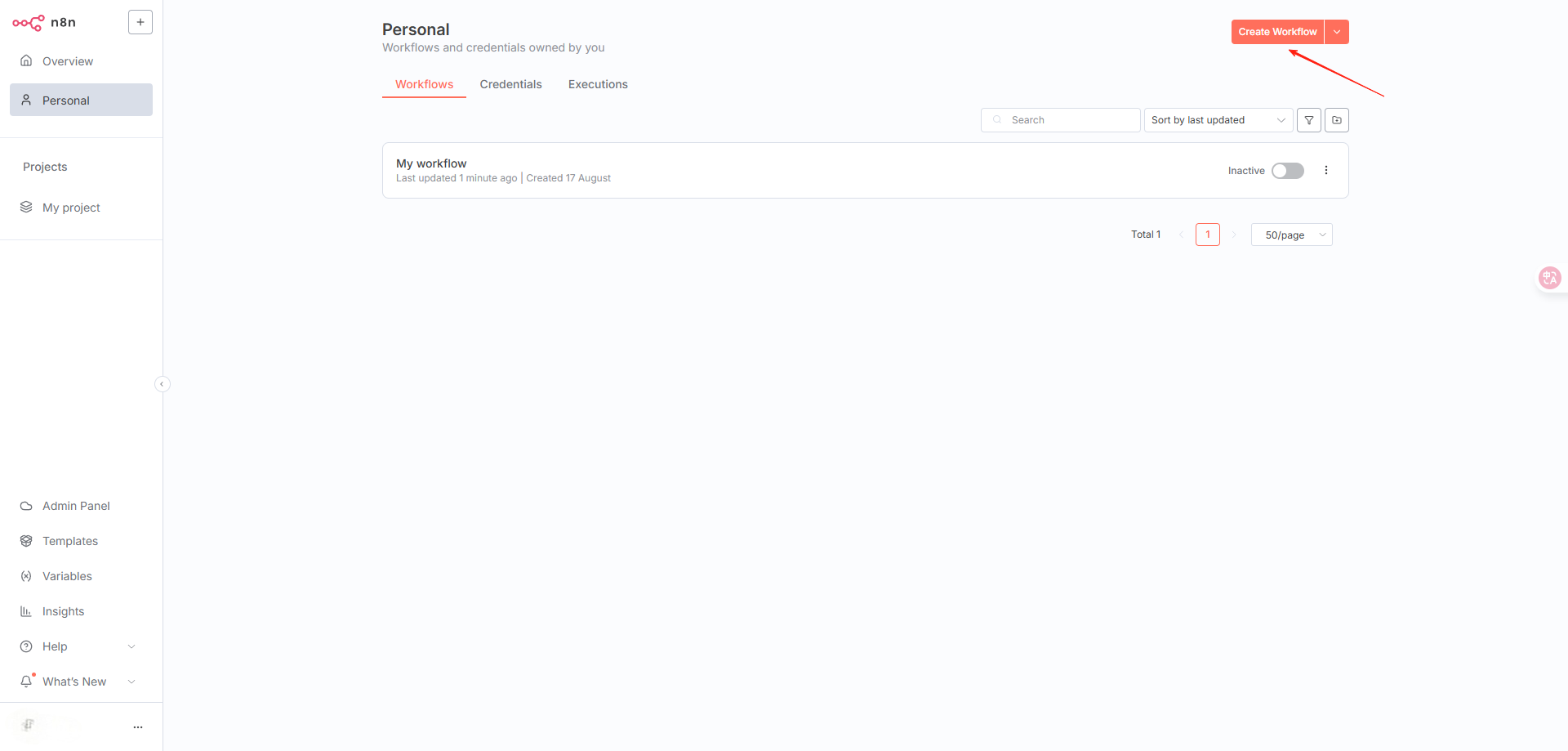The height and width of the screenshot is (751, 1568).
Task: Open the My workflow card
Action: point(865,171)
